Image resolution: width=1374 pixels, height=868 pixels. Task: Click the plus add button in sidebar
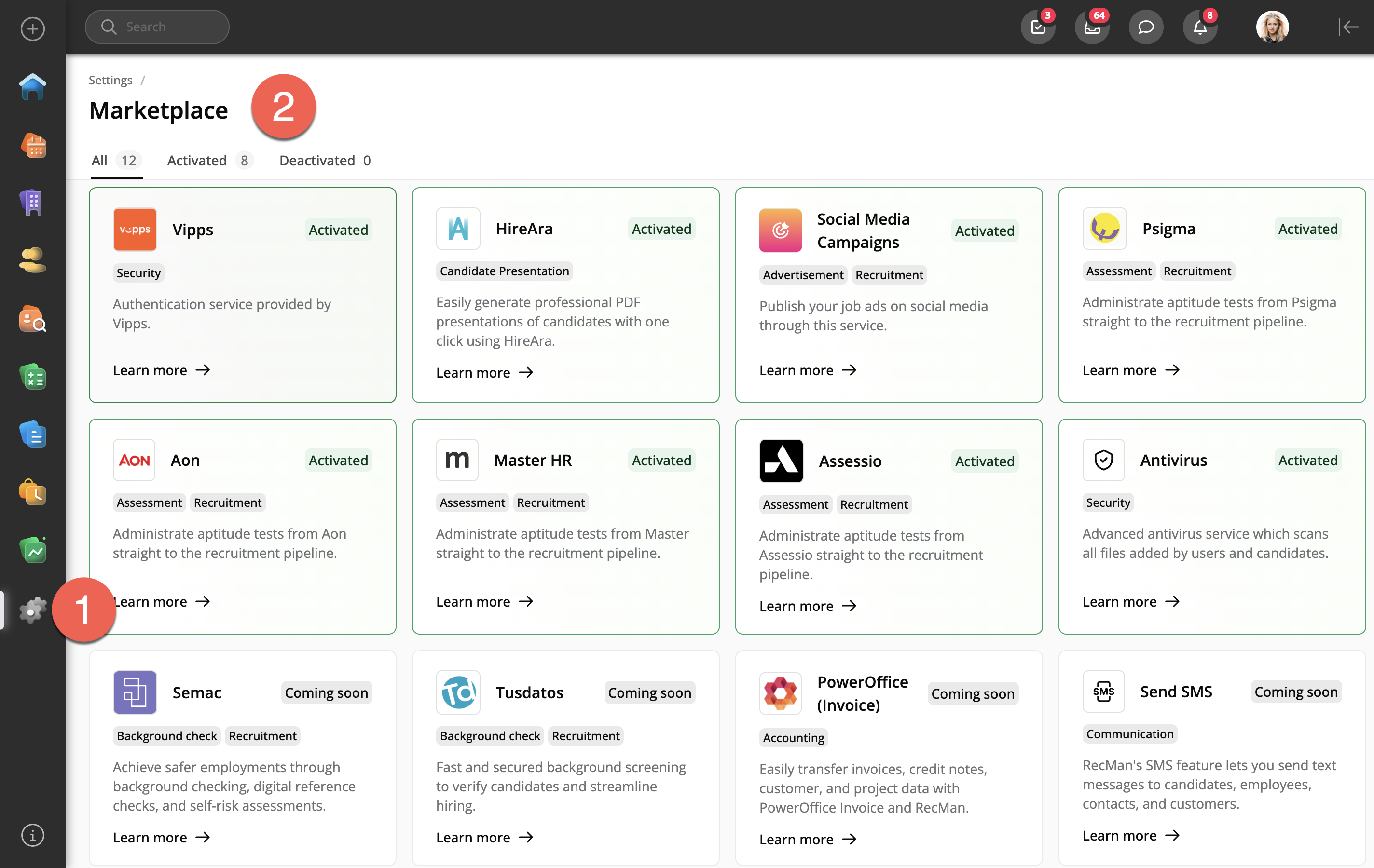32,28
